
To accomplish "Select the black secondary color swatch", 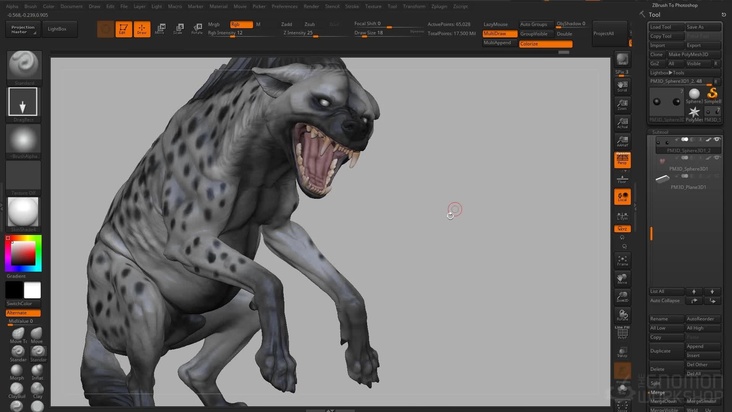I will (14, 290).
